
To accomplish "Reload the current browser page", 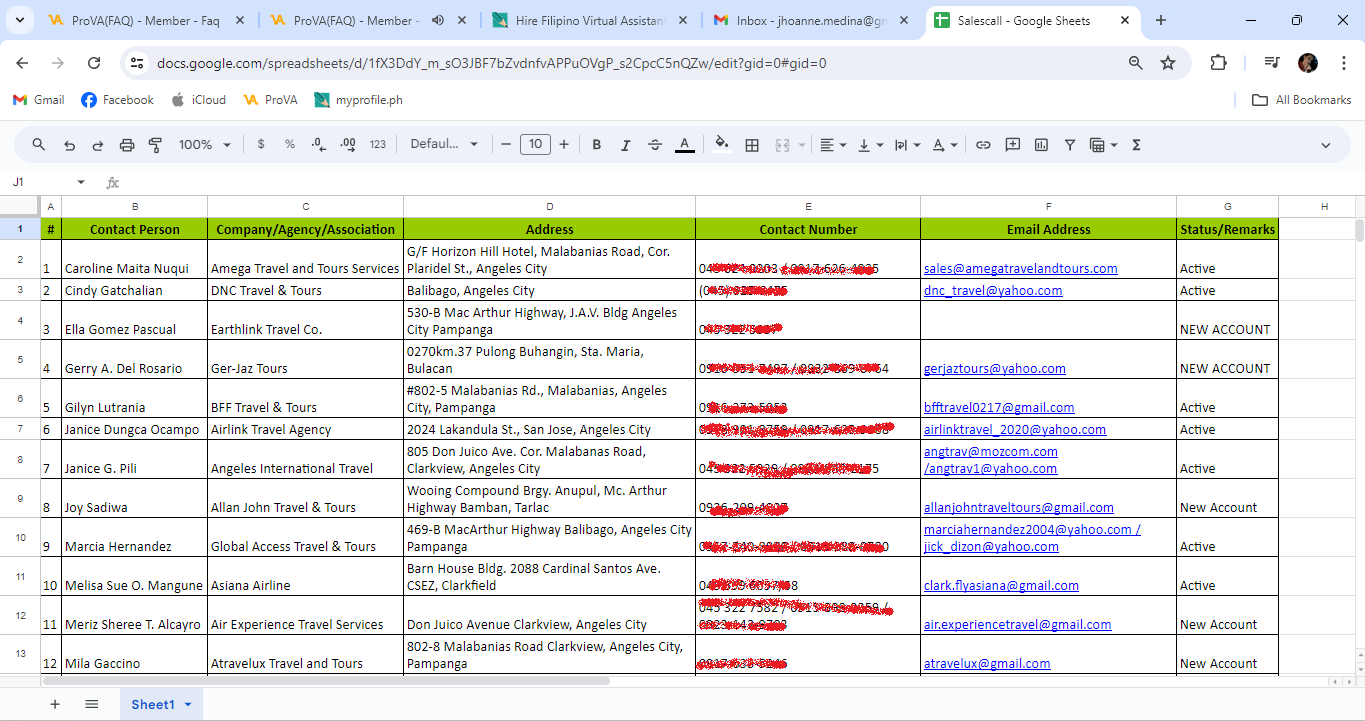I will pyautogui.click(x=94, y=63).
